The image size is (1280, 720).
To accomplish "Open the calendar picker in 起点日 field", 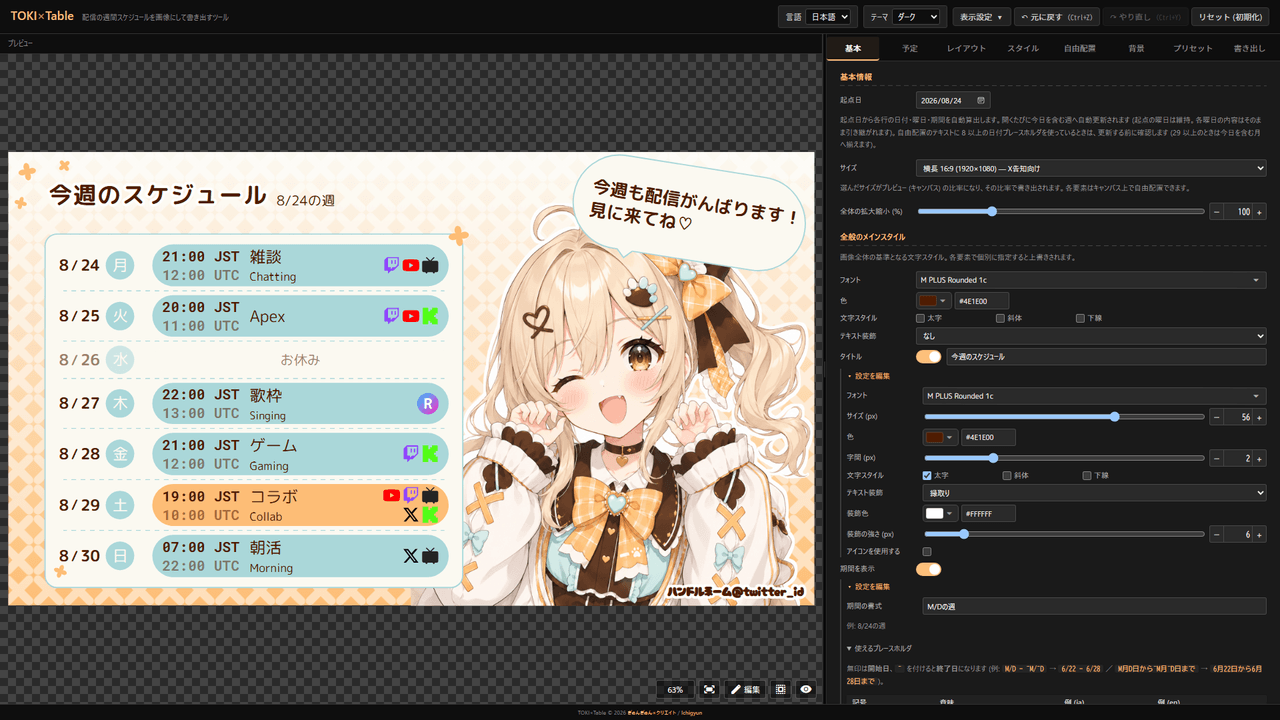I will [x=982, y=100].
